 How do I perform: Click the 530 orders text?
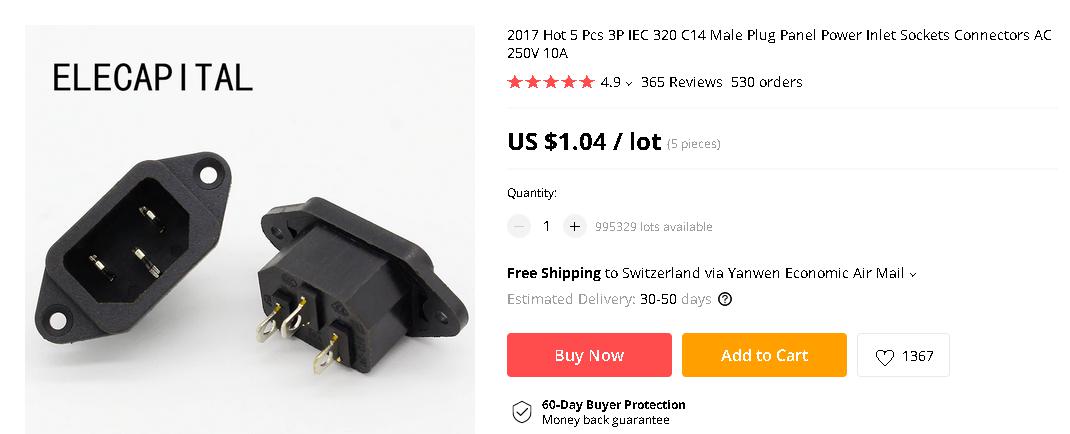pyautogui.click(x=766, y=83)
